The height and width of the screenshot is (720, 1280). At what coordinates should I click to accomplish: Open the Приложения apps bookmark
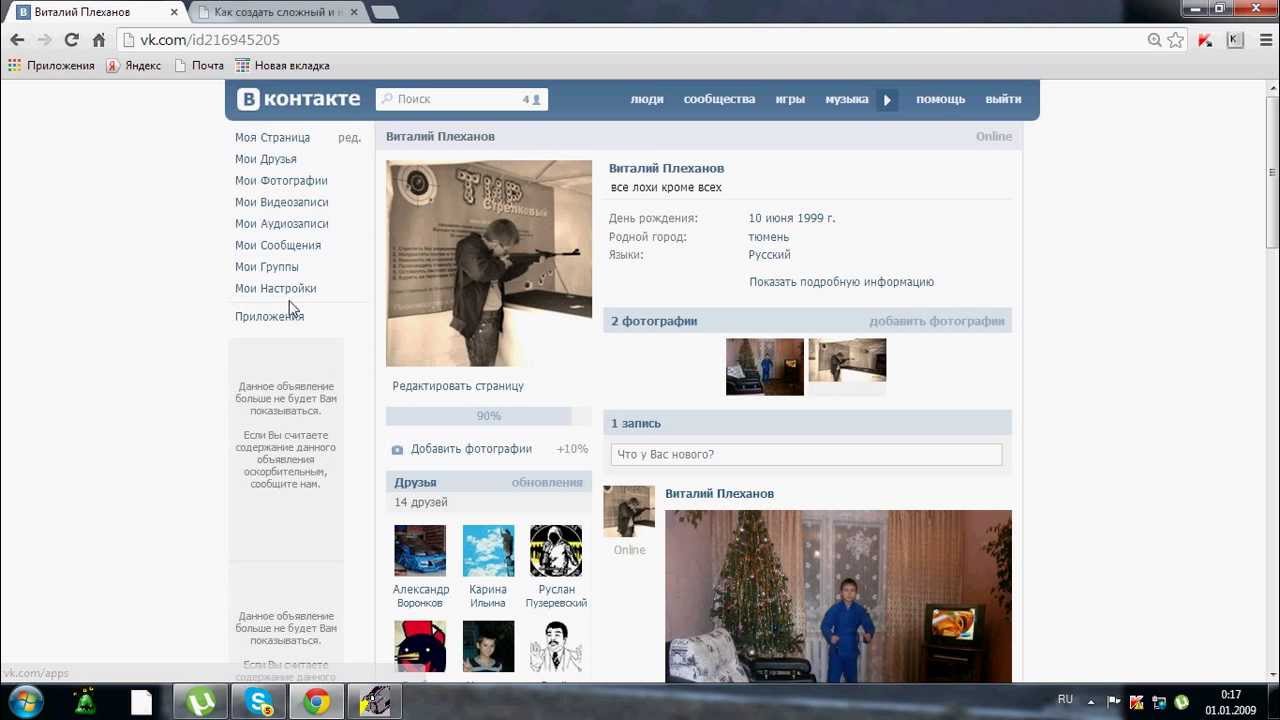click(x=51, y=66)
